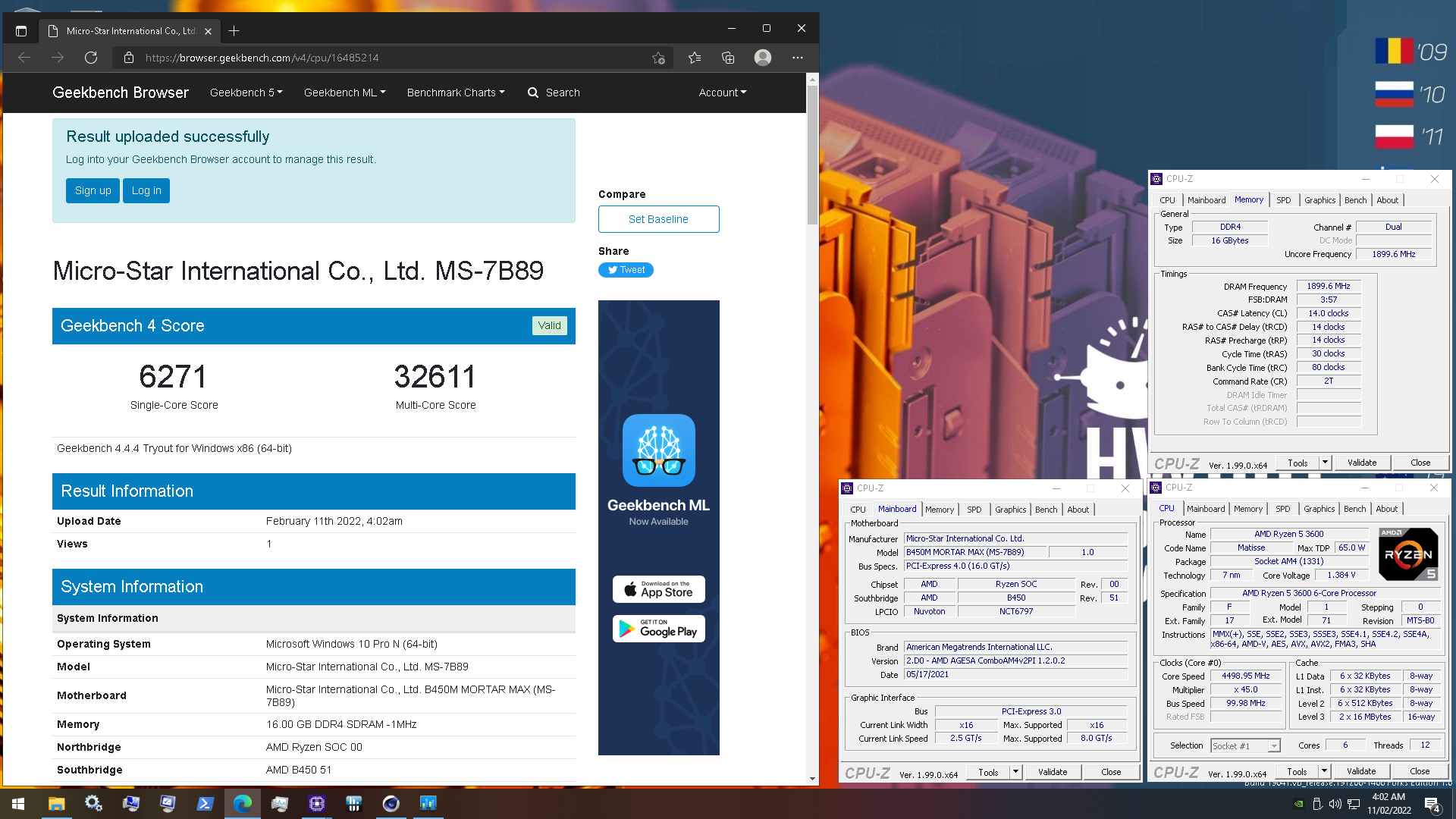This screenshot has width=1456, height=819.
Task: Click the Geekbench ML app icon in ad
Action: point(658,450)
